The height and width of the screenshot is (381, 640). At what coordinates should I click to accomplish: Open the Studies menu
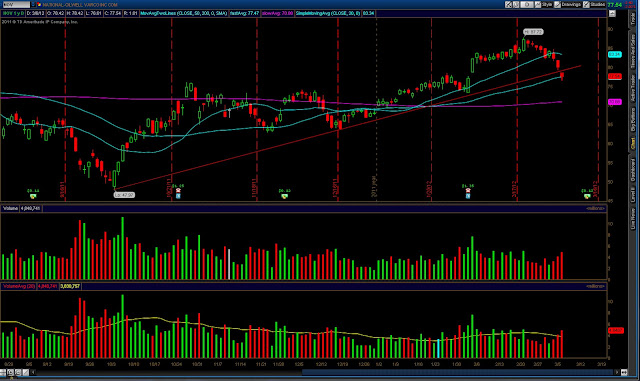(x=598, y=4)
